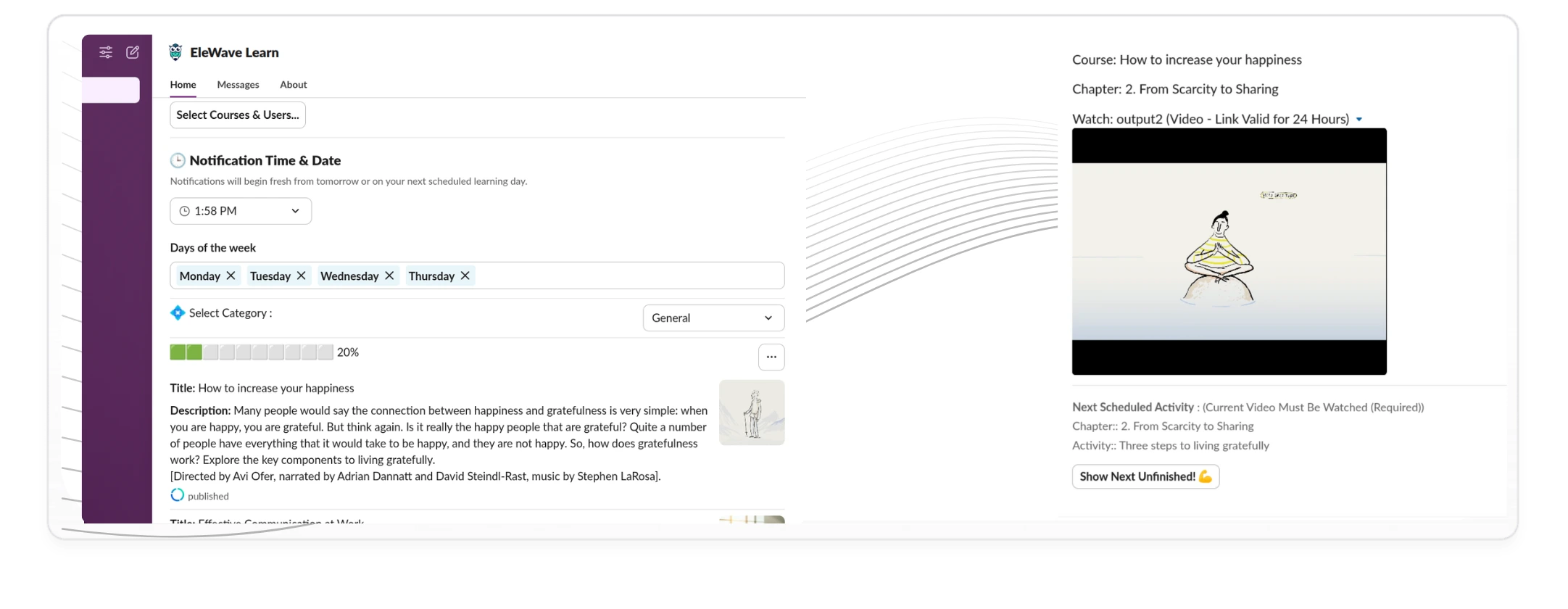Click the Chapter: 2. From Scarcity to Sharing heading
This screenshot has width=1568, height=609.
[1175, 89]
